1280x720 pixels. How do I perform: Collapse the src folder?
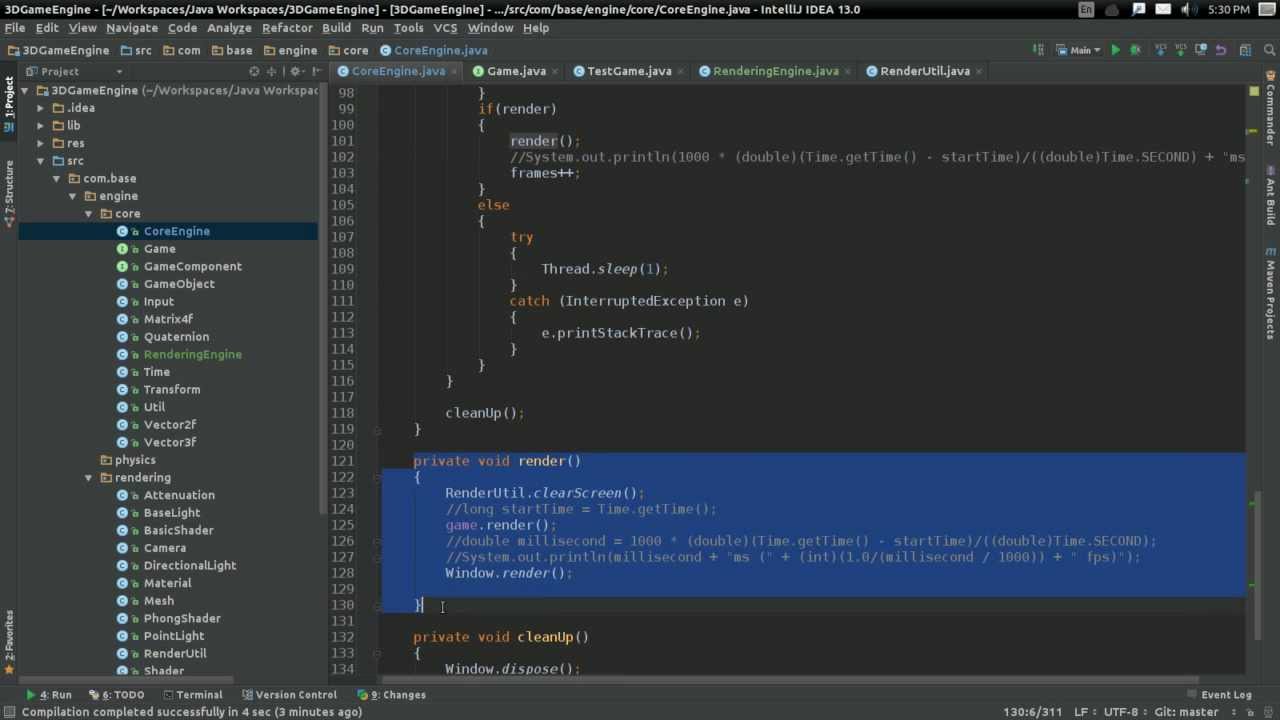(41, 160)
